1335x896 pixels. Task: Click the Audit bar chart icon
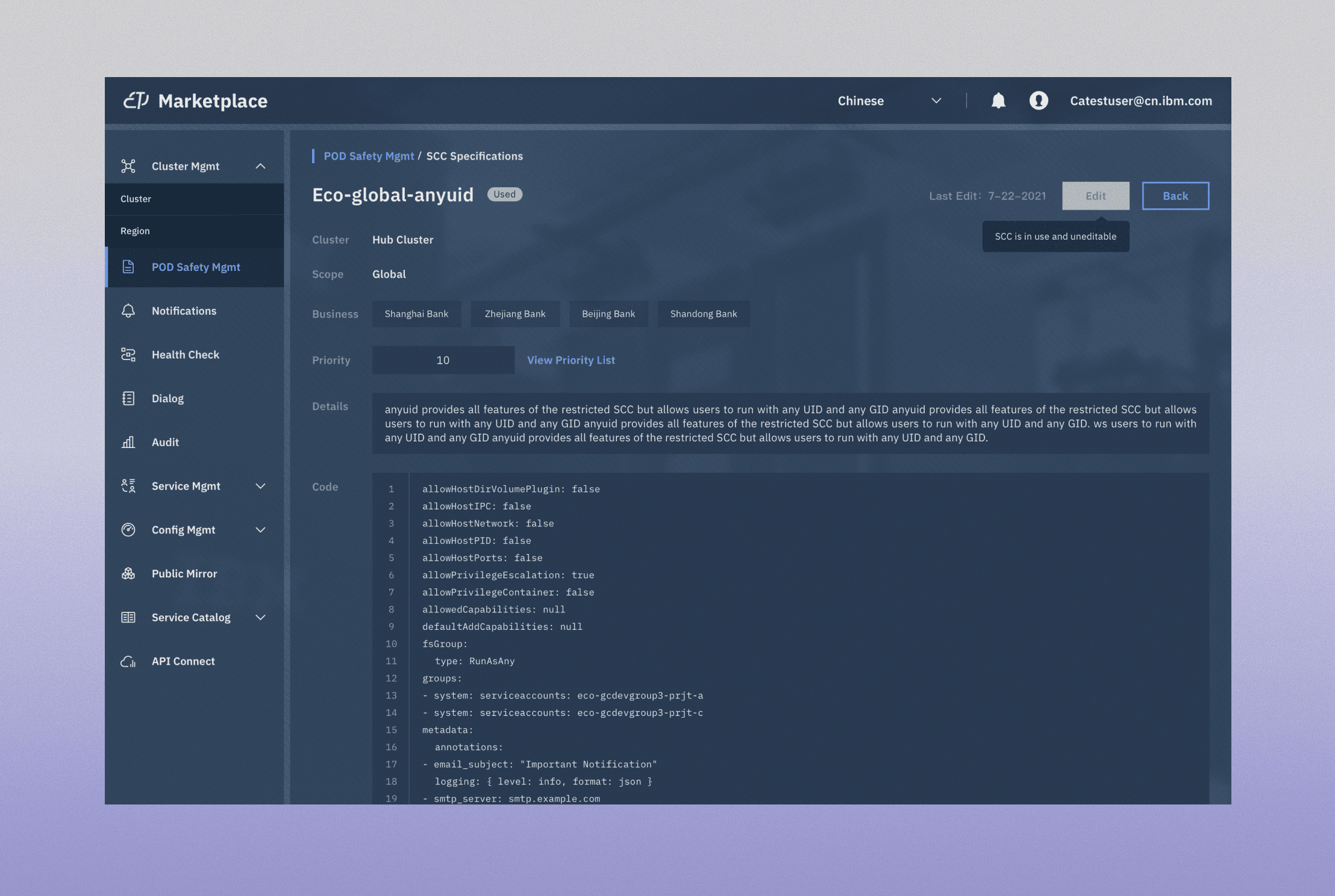click(128, 443)
